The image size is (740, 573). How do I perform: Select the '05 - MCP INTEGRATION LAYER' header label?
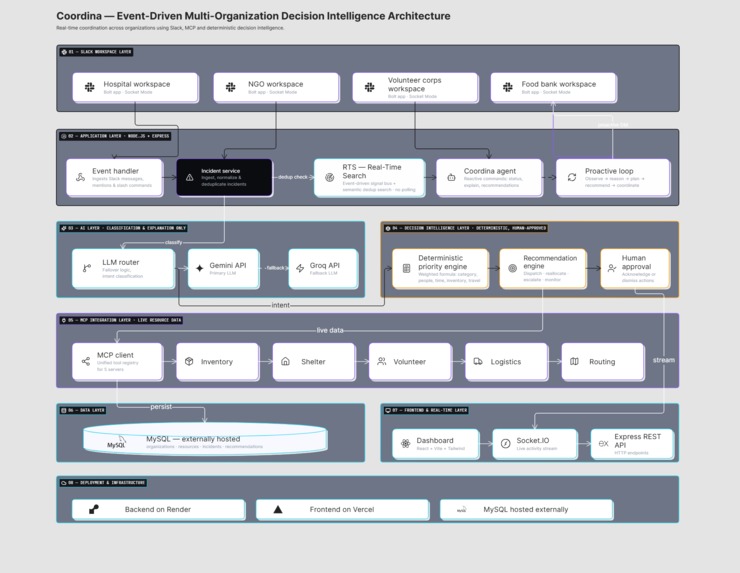(121, 320)
